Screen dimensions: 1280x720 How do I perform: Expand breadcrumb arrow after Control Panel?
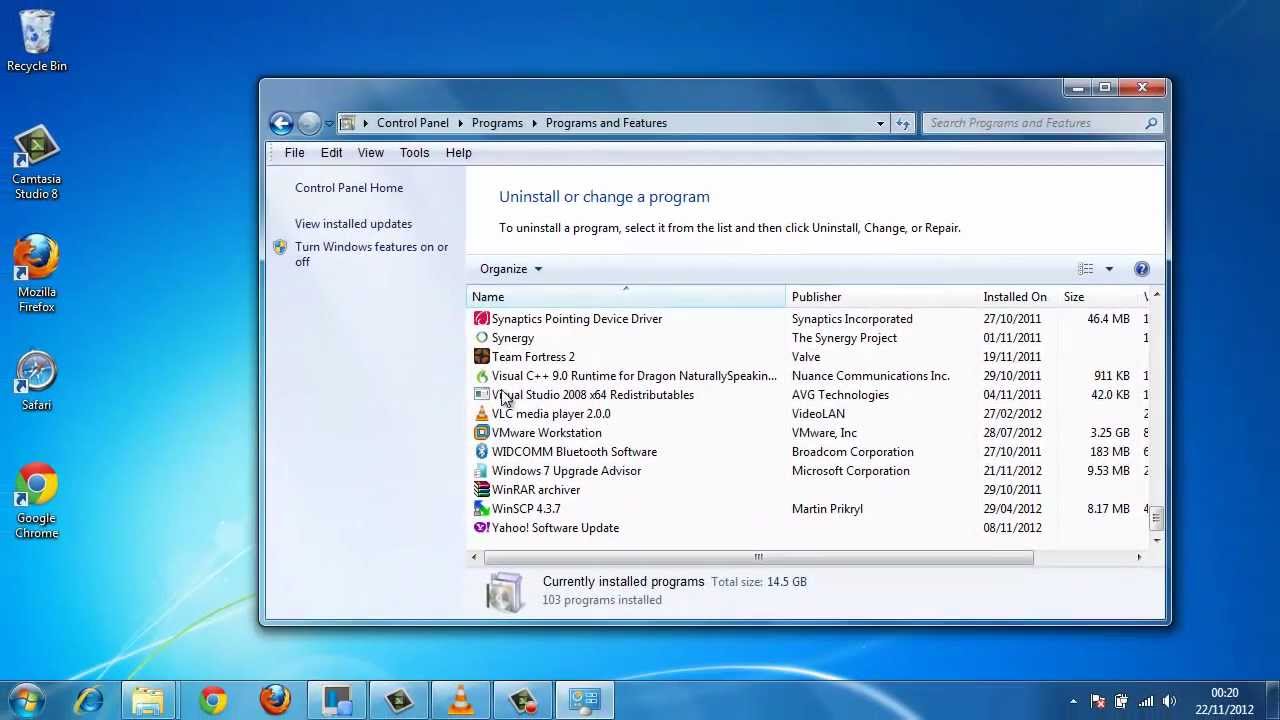coord(460,123)
